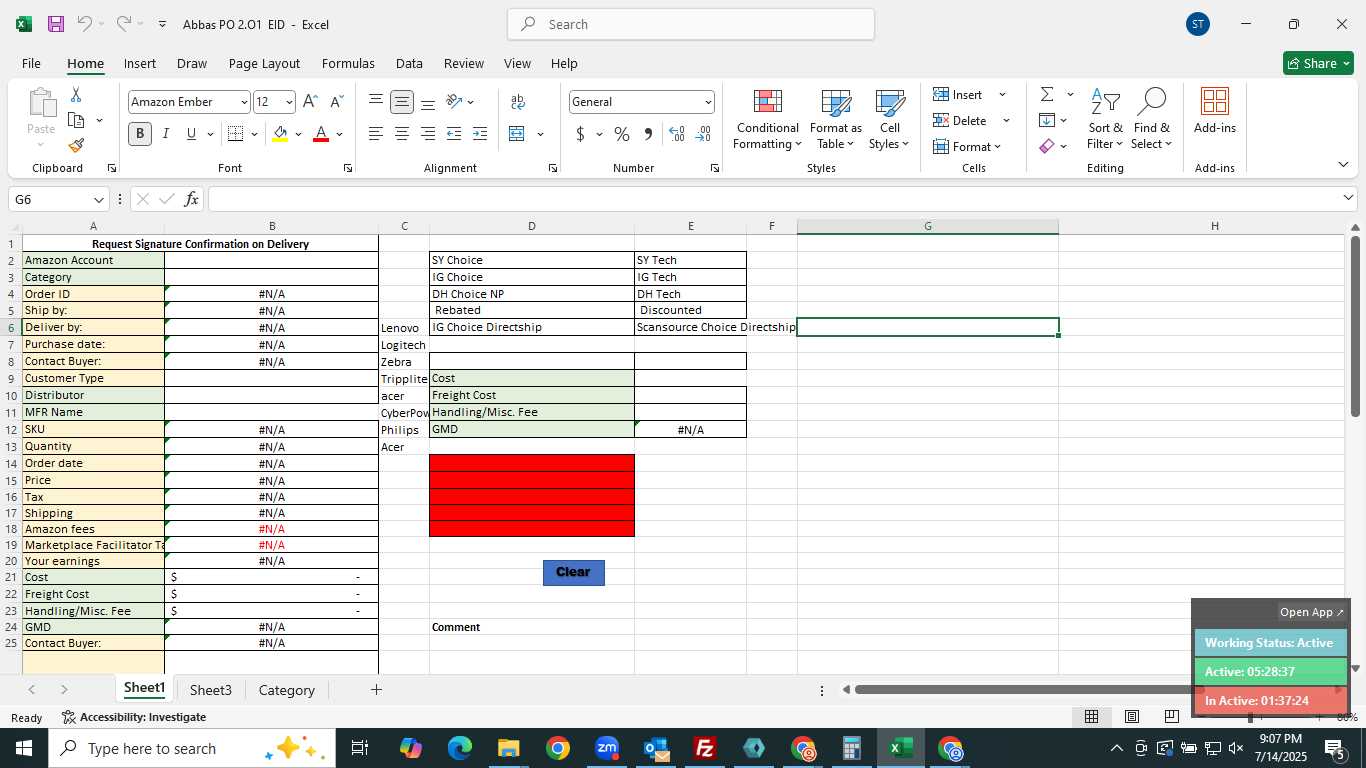Add a new sheet with the plus icon
The width and height of the screenshot is (1366, 768).
tap(376, 690)
